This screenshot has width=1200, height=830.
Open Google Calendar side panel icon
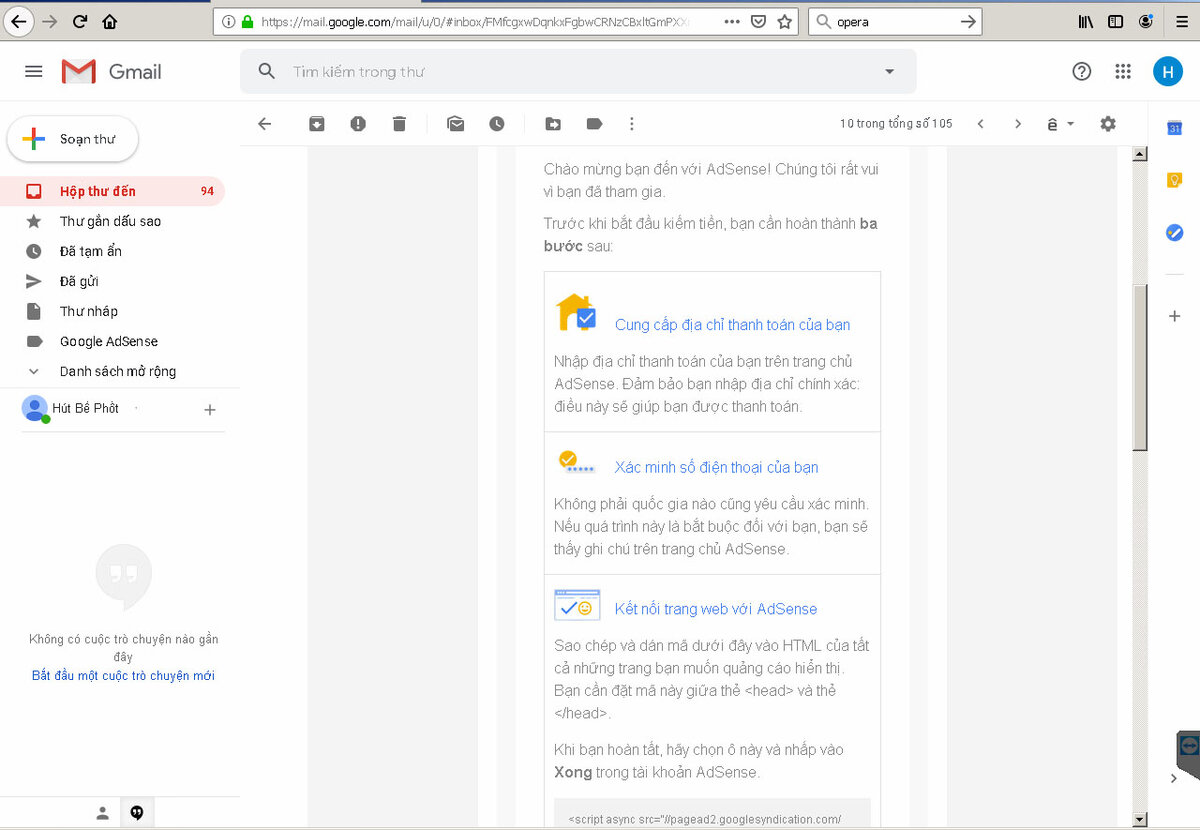point(1175,128)
